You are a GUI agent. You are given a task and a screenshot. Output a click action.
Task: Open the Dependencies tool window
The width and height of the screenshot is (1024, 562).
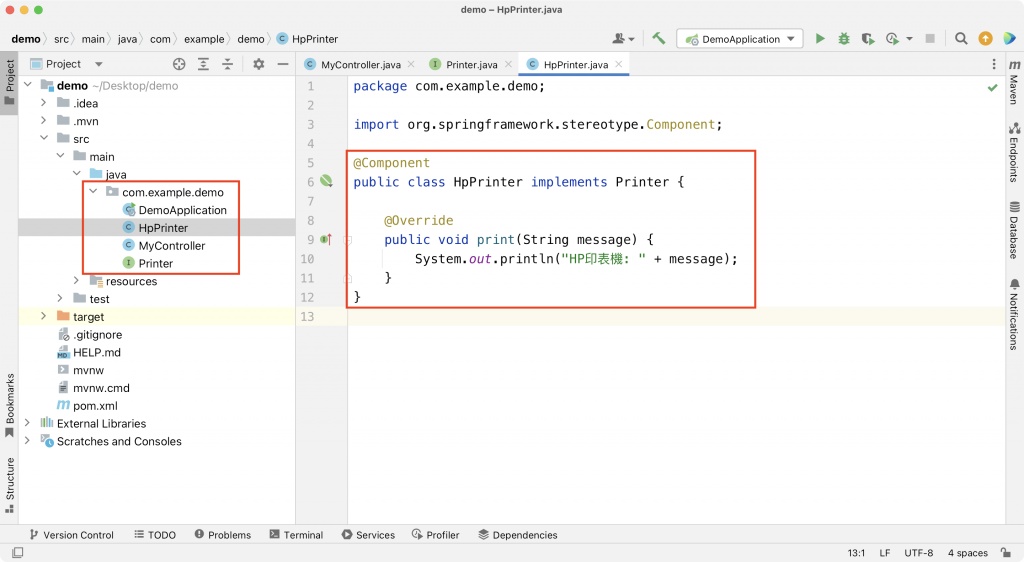tap(518, 535)
